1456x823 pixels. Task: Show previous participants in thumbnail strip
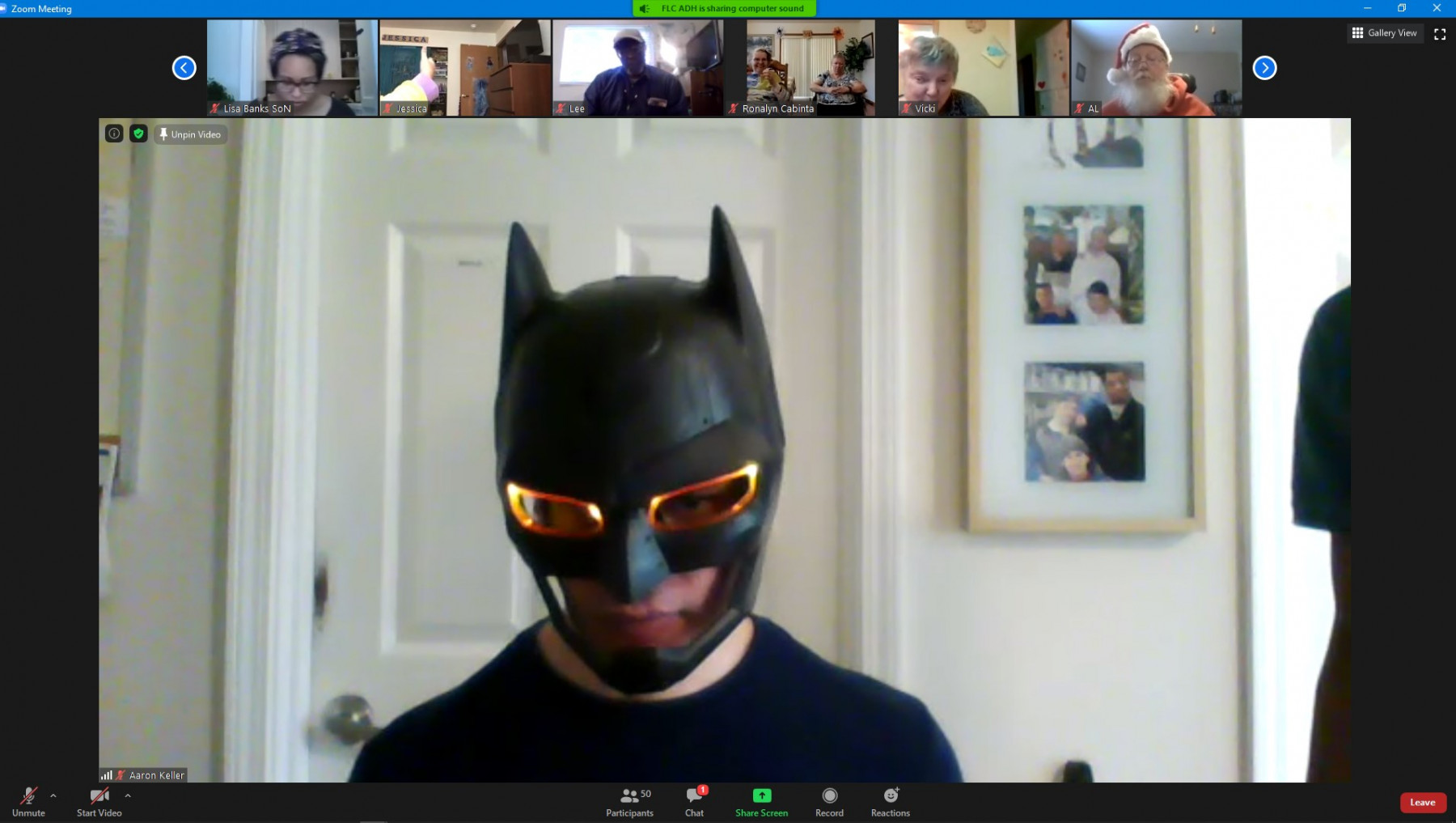(x=184, y=68)
